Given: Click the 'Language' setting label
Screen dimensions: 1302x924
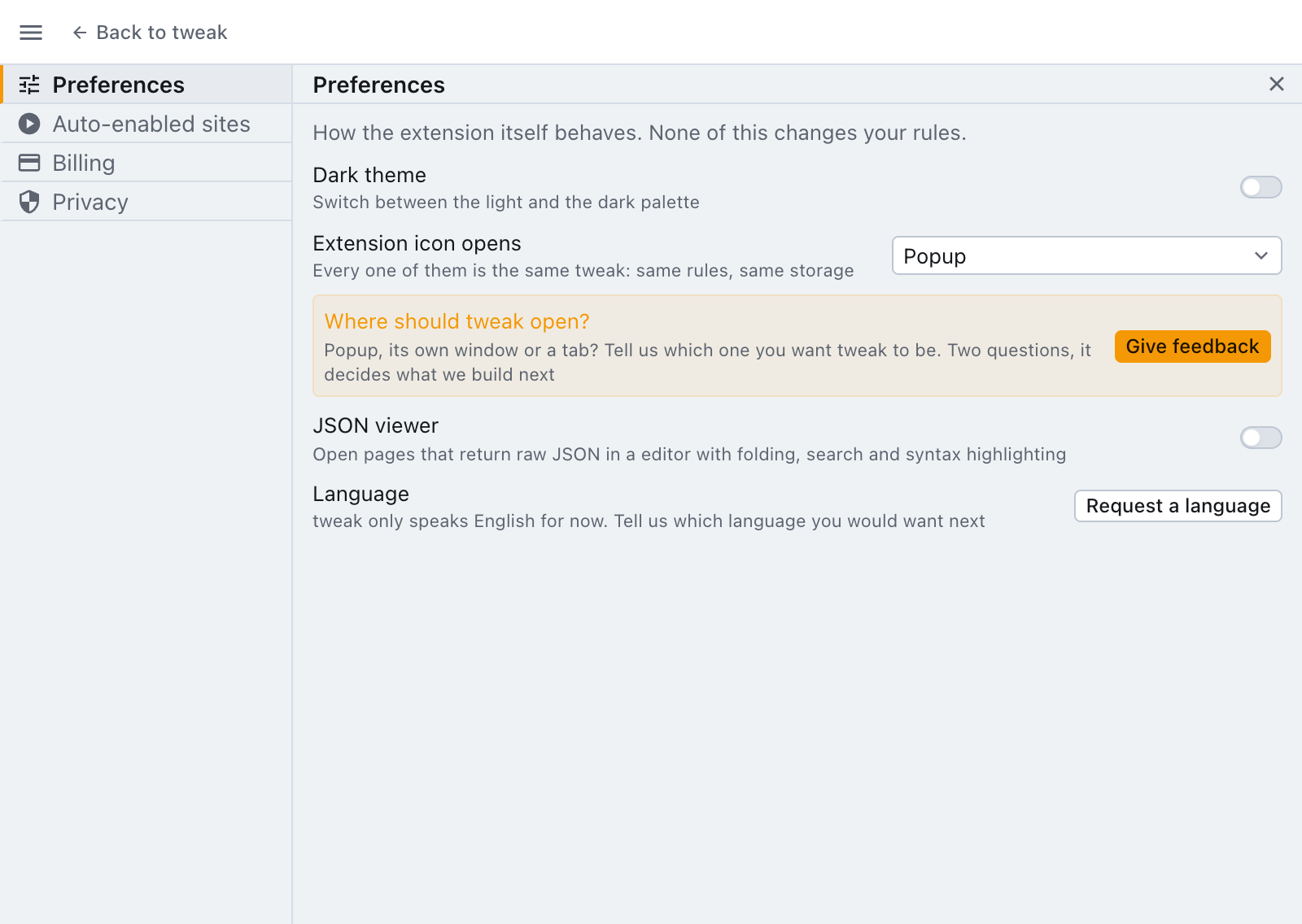Looking at the screenshot, I should pos(361,494).
